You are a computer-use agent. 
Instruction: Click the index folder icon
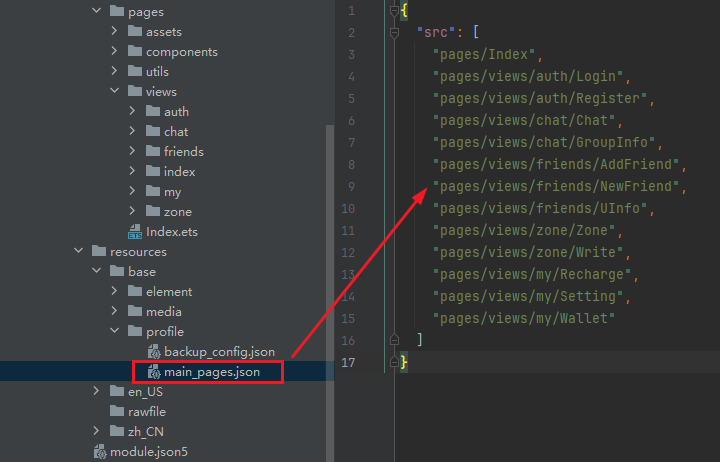tap(153, 171)
